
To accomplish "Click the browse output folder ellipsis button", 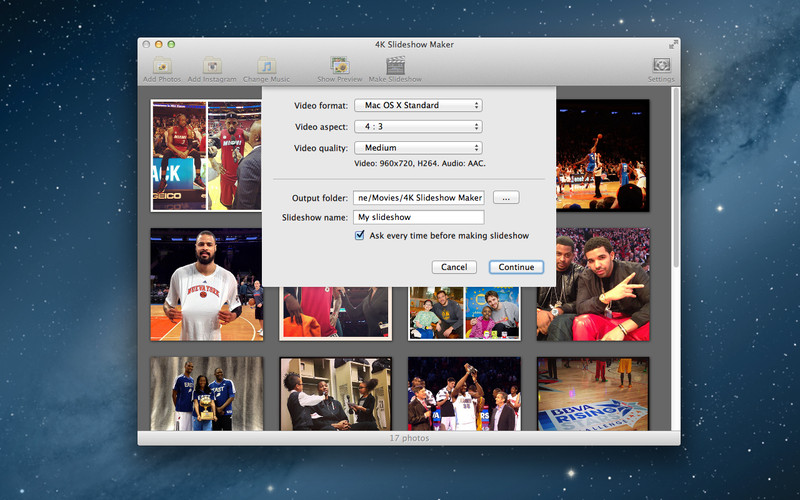I will click(505, 198).
